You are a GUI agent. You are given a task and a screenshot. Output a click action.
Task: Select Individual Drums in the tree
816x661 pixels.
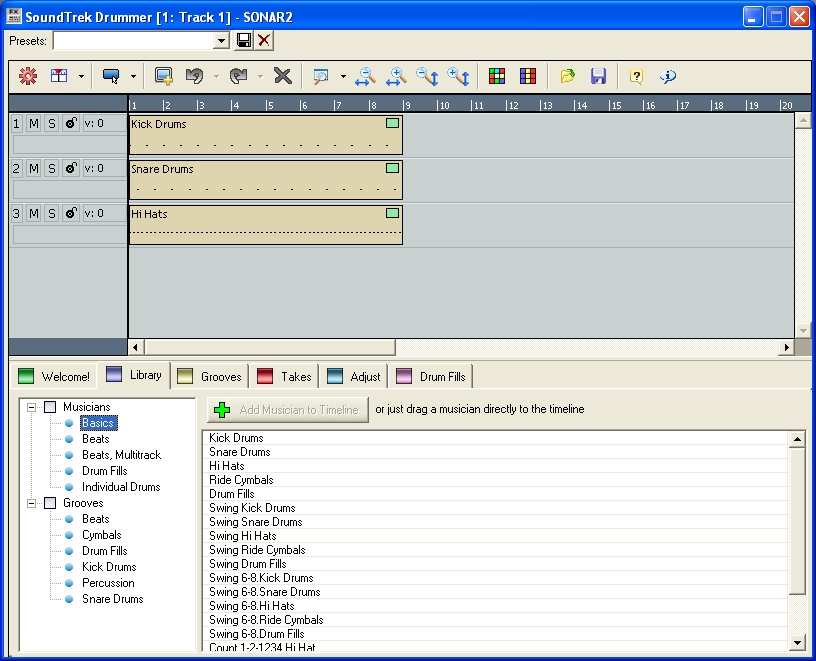click(x=121, y=487)
